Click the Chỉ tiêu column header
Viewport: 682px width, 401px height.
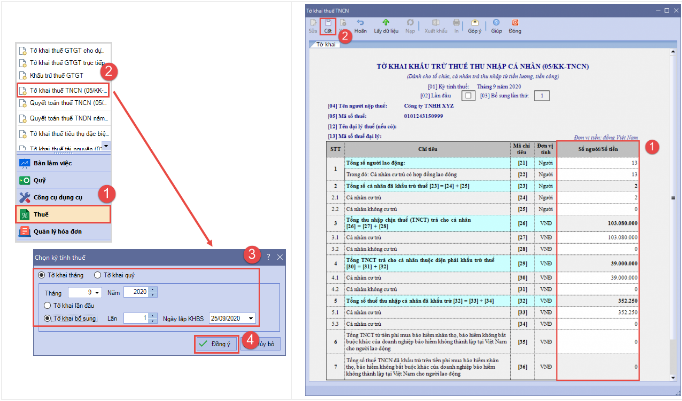pos(428,149)
